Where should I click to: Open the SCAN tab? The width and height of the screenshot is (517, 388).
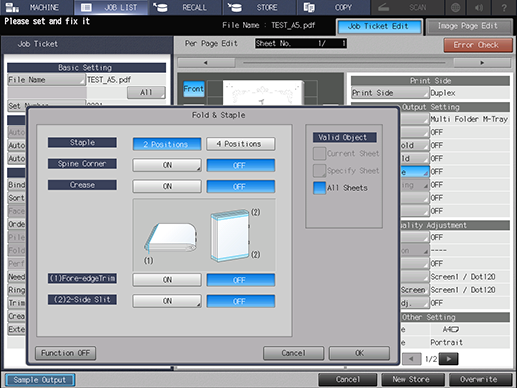[407, 7]
